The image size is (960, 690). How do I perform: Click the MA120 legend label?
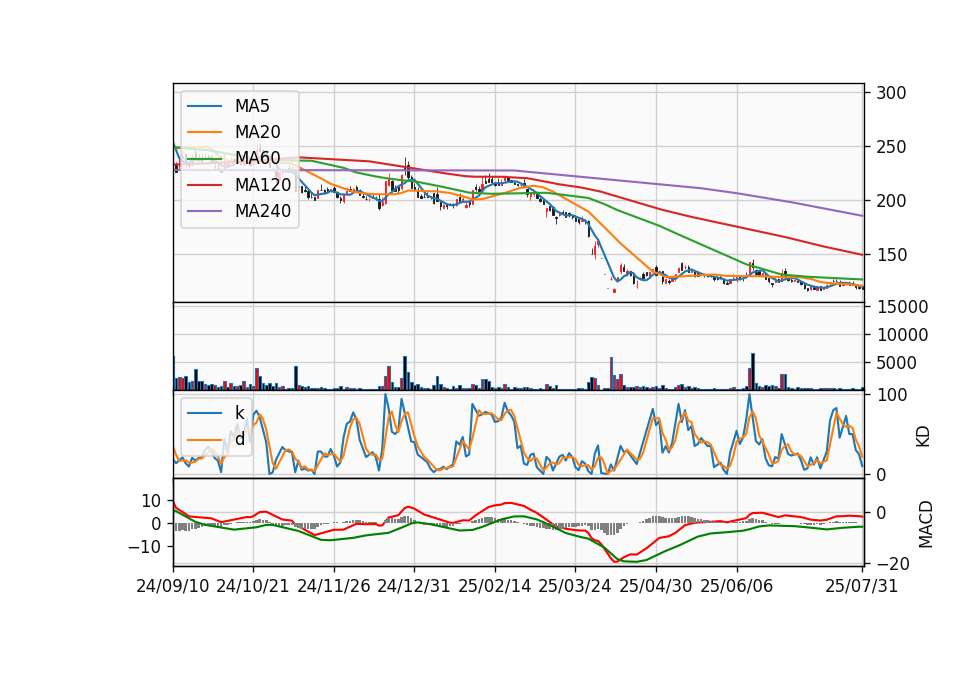pyautogui.click(x=263, y=184)
